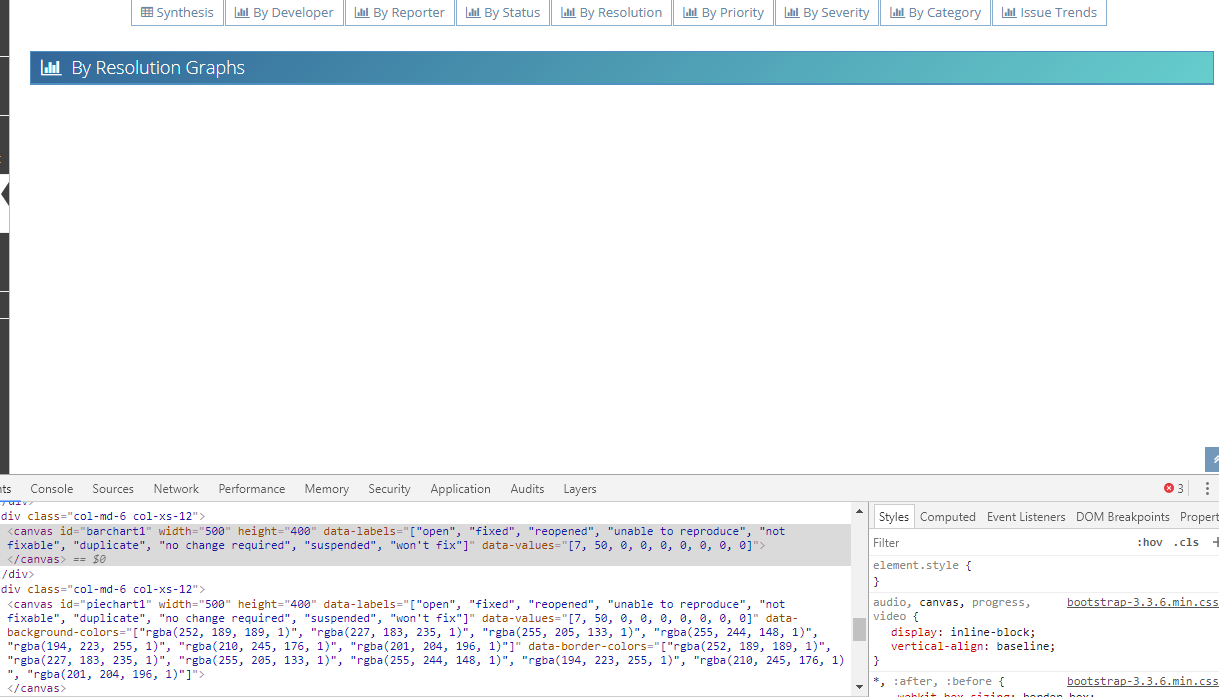The image size is (1219, 697).
Task: Click the sidebar collapse arrow handle
Action: pyautogui.click(x=5, y=194)
